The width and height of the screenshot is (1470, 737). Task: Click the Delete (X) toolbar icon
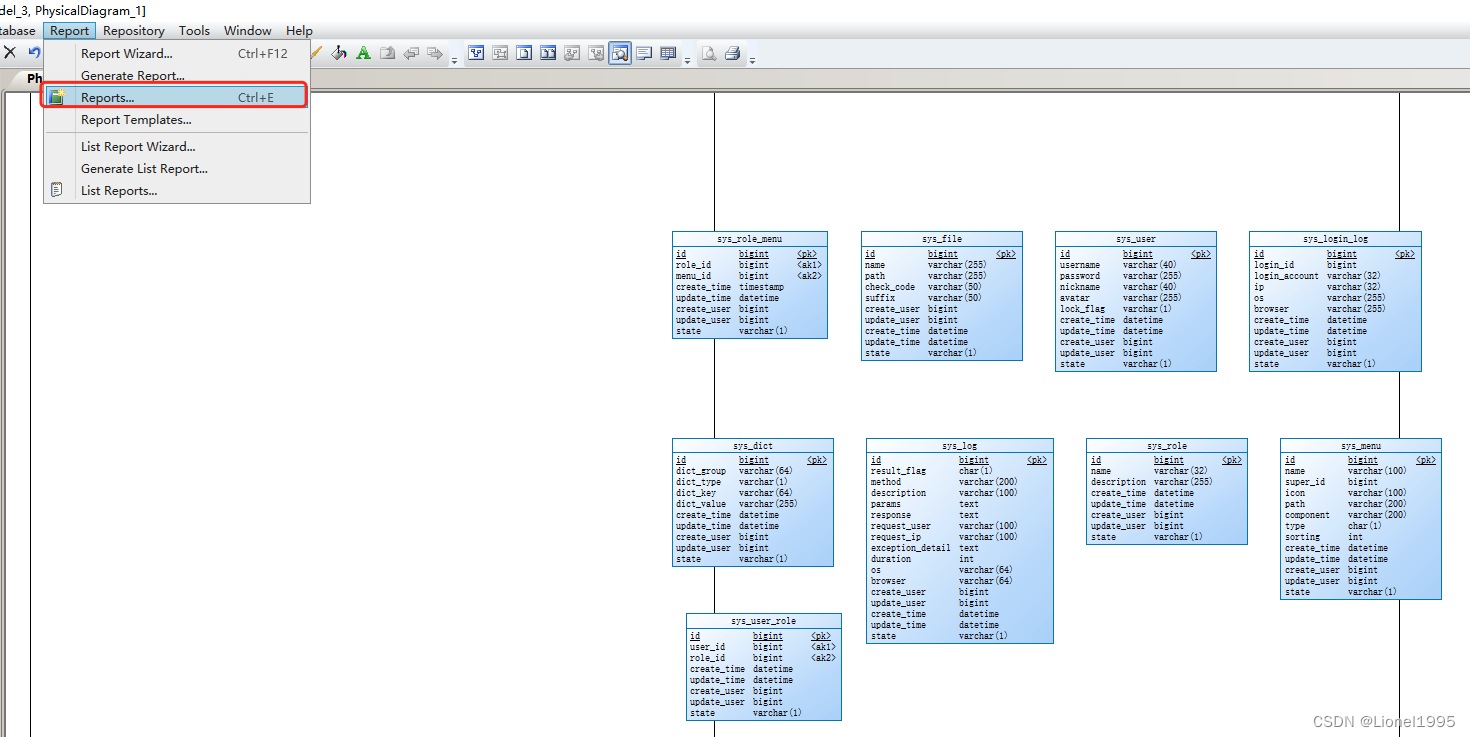point(10,53)
